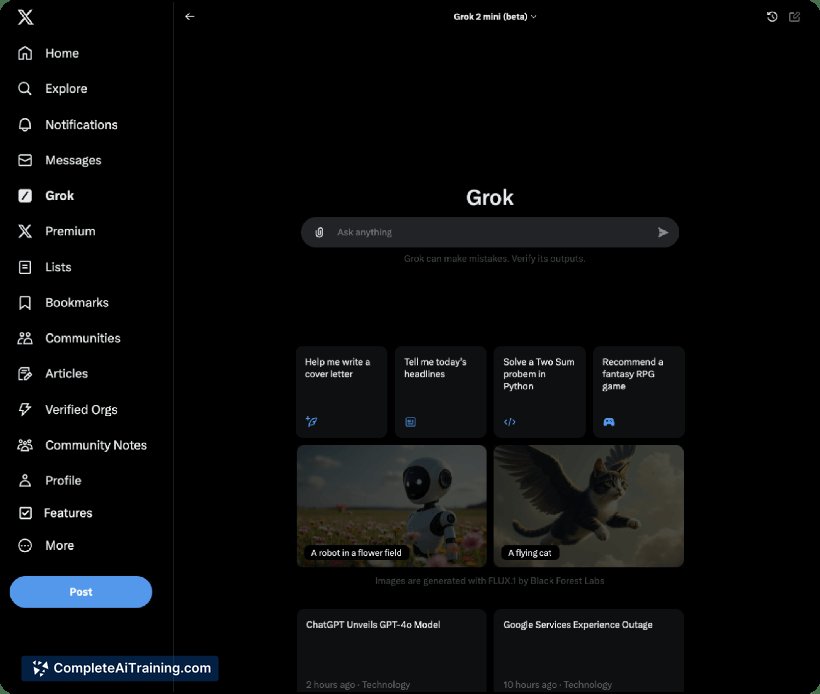Click the quill icon on cover letter card
Screen dimensions: 820x694
point(311,422)
